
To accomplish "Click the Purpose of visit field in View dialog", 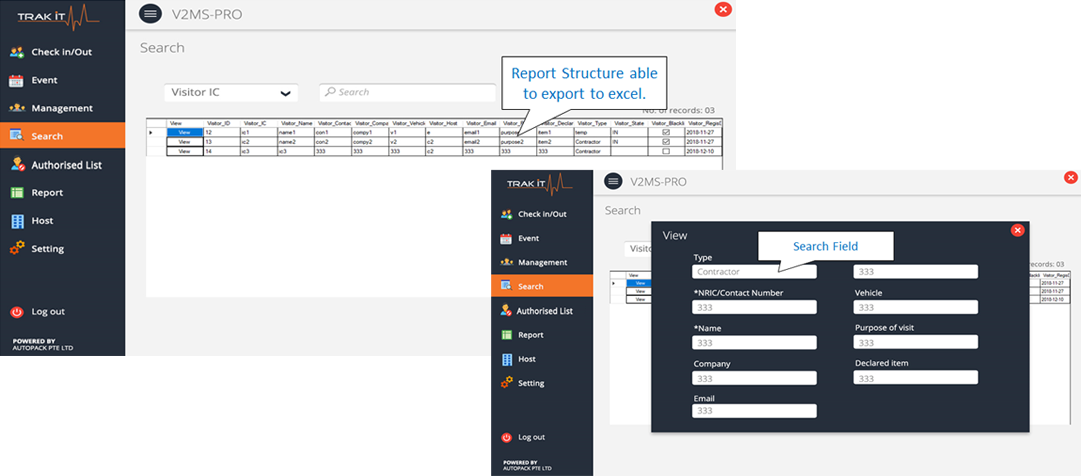I will [x=915, y=343].
